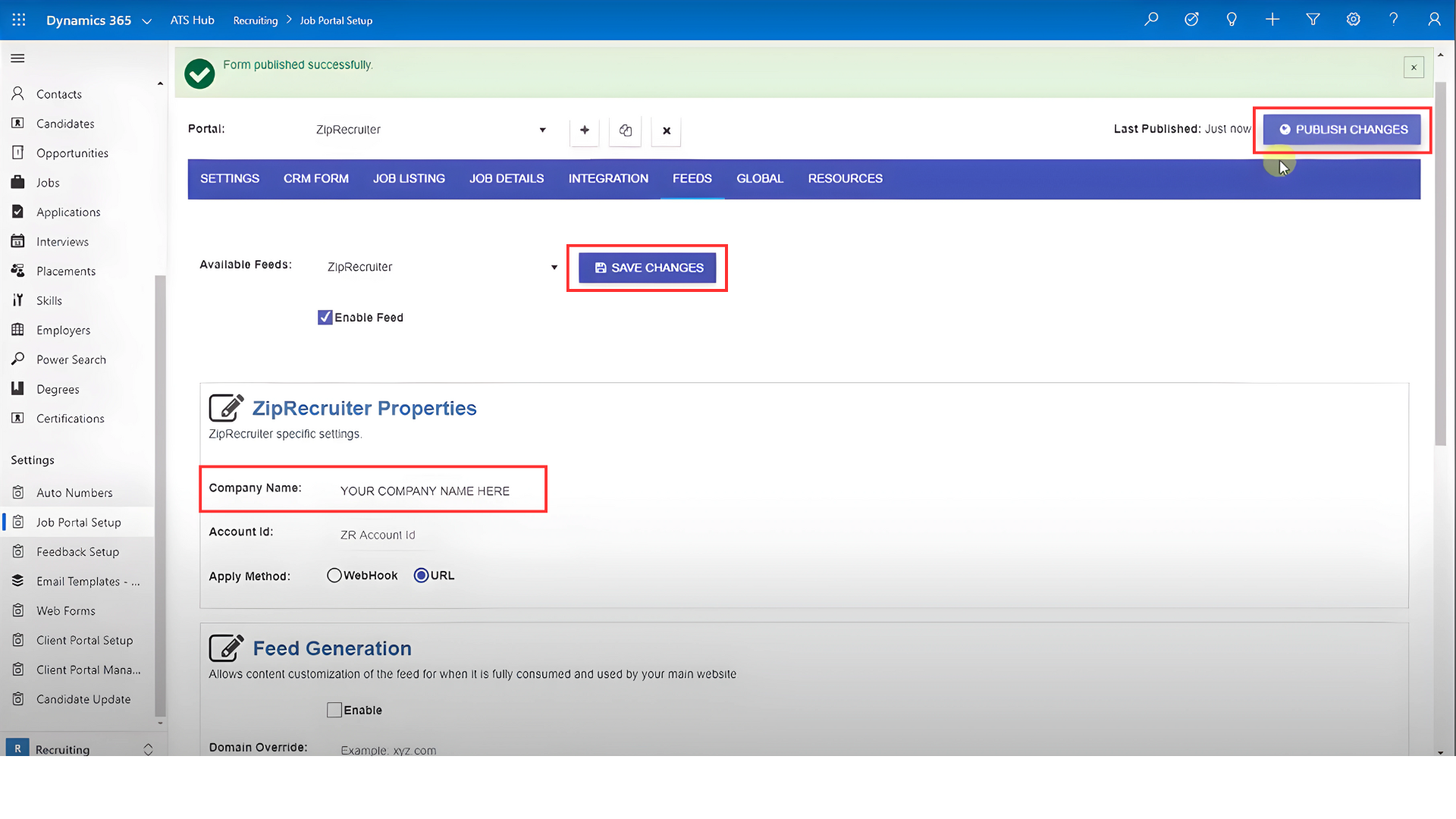The height and width of the screenshot is (819, 1456).
Task: Open Feedback Setup in sidebar
Action: click(77, 552)
